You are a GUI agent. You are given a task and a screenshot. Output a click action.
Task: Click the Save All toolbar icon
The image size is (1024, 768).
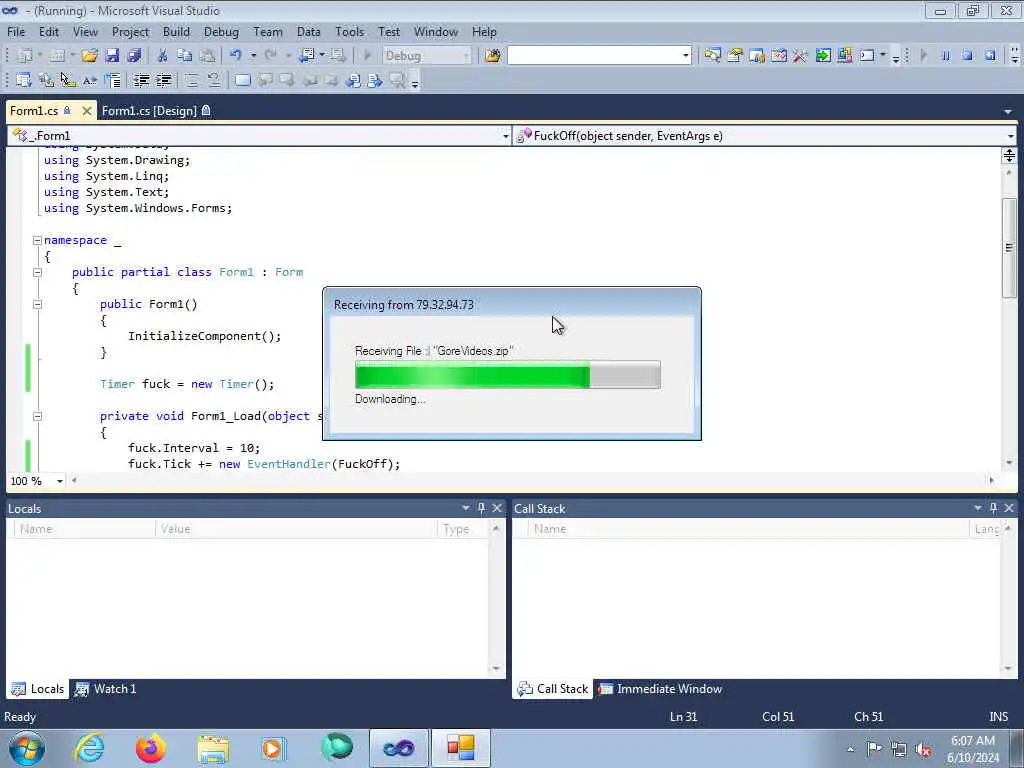point(134,56)
